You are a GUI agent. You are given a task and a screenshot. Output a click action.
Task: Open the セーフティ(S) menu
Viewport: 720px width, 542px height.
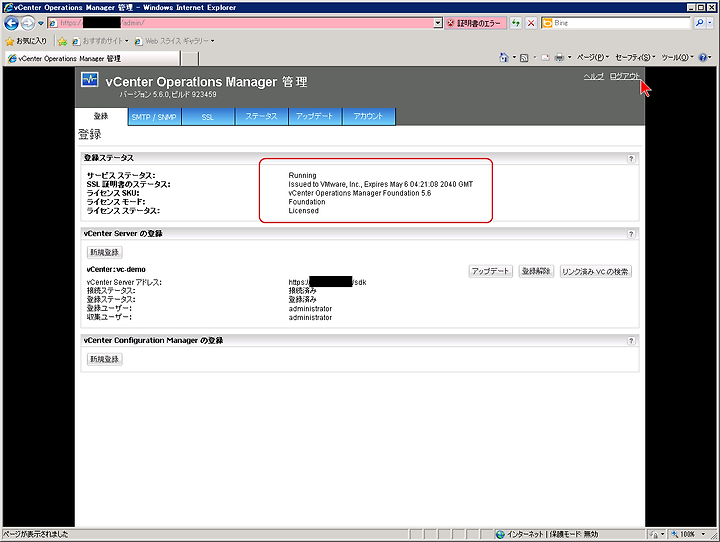[x=635, y=57]
